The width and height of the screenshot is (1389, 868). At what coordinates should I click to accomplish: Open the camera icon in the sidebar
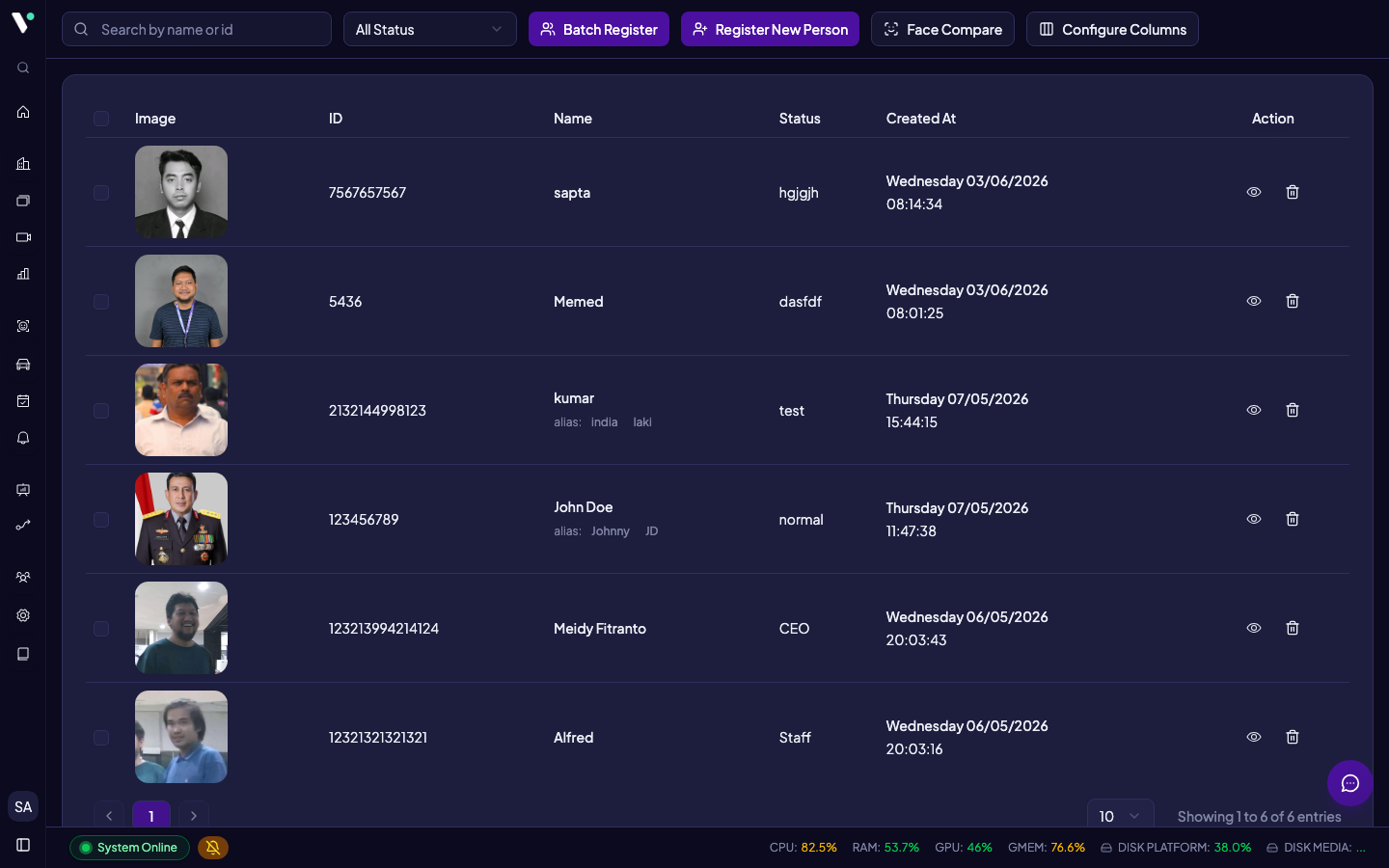tap(23, 237)
